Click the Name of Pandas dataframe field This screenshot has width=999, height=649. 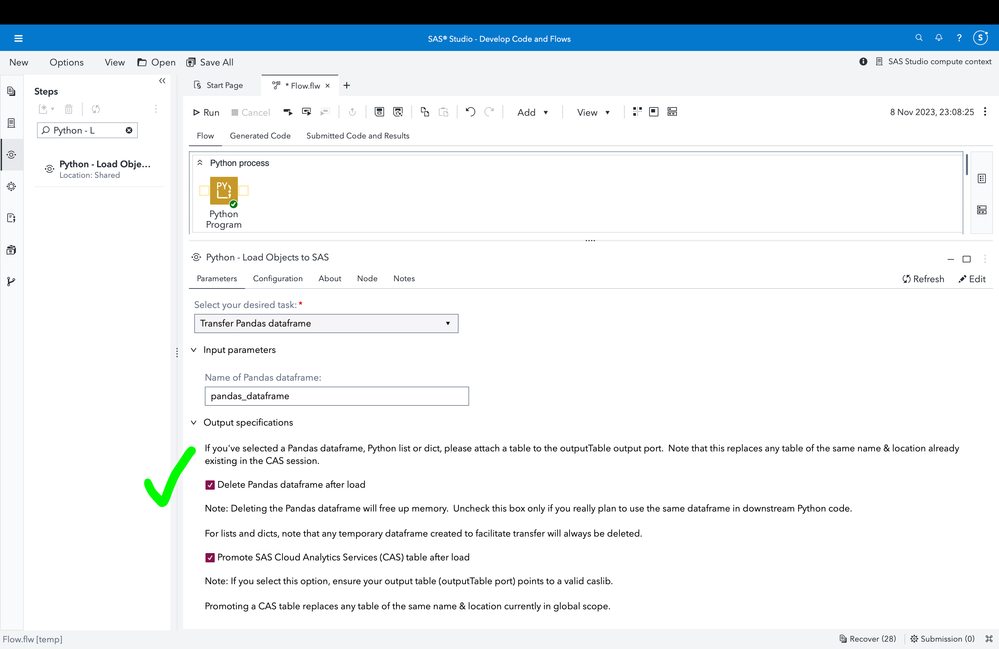[x=336, y=396]
